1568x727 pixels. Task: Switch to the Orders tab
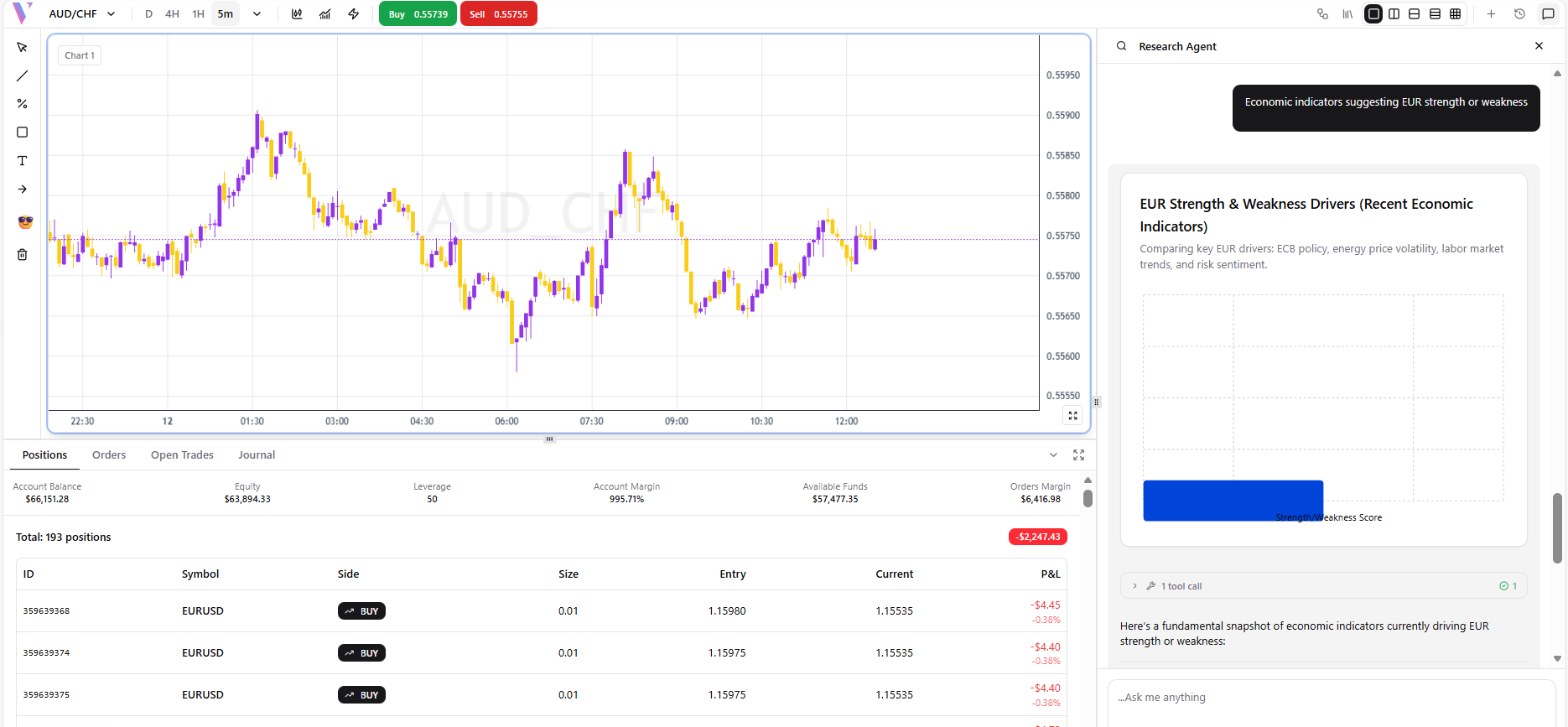tap(109, 455)
